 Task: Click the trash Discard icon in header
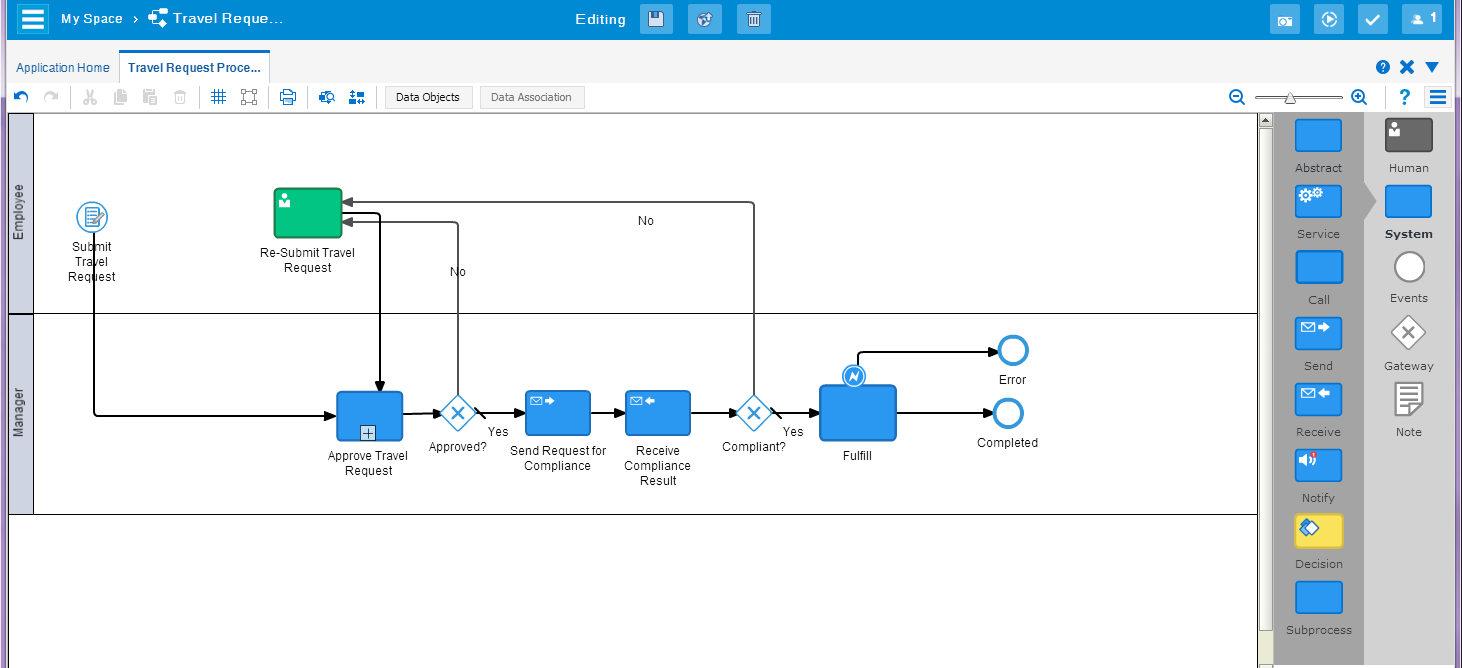754,20
